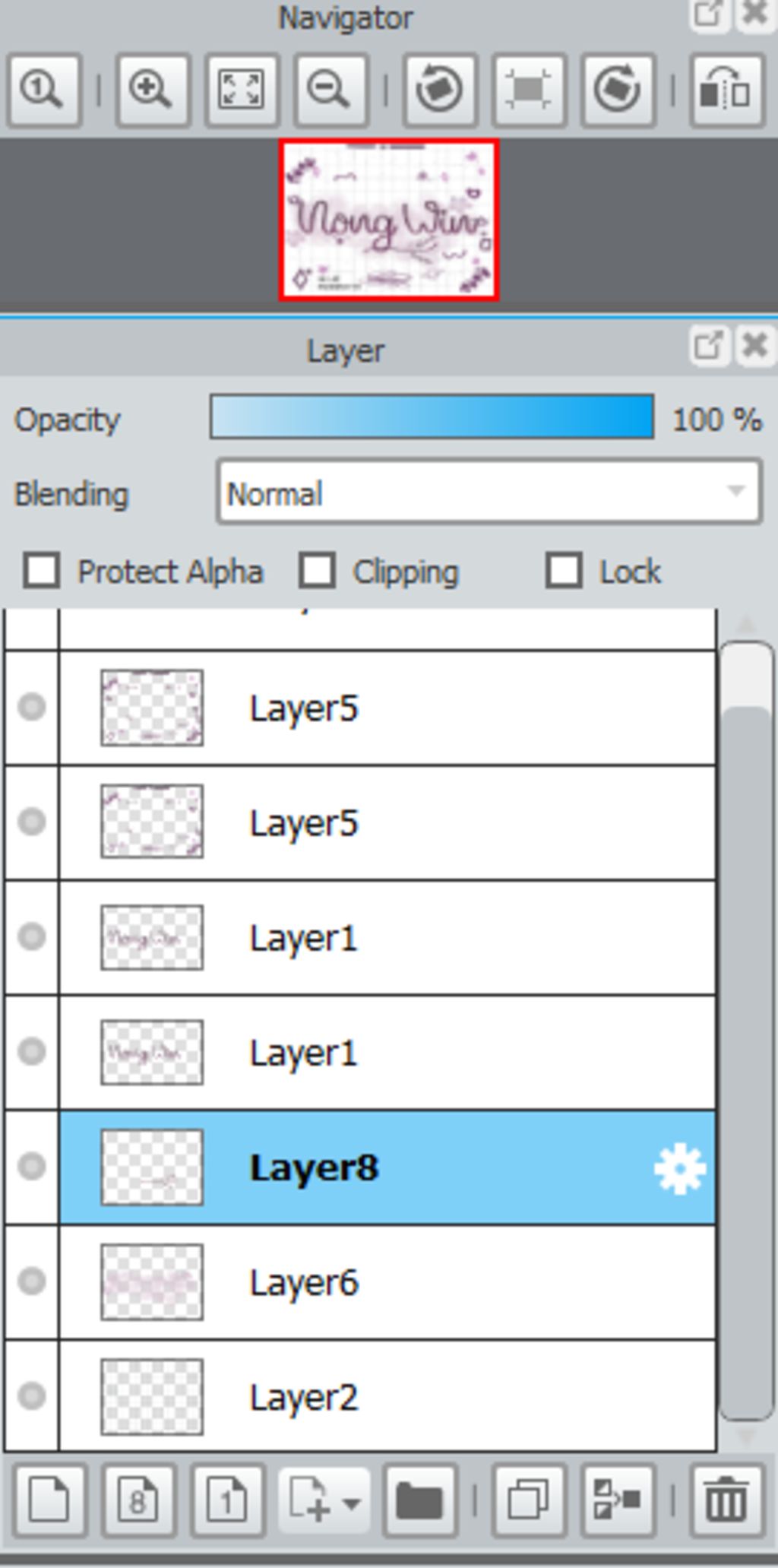Viewport: 778px width, 1568px height.
Task: Click the zoom out magnifier icon
Action: click(x=329, y=90)
